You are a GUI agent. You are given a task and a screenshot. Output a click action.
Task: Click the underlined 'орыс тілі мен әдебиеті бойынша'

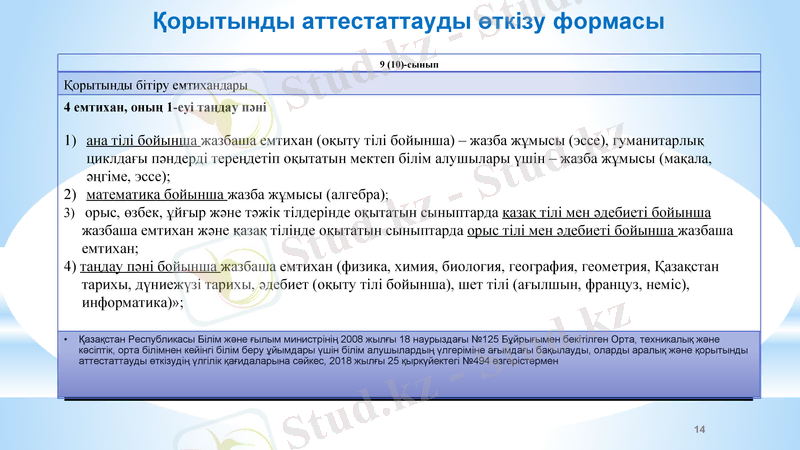point(571,231)
